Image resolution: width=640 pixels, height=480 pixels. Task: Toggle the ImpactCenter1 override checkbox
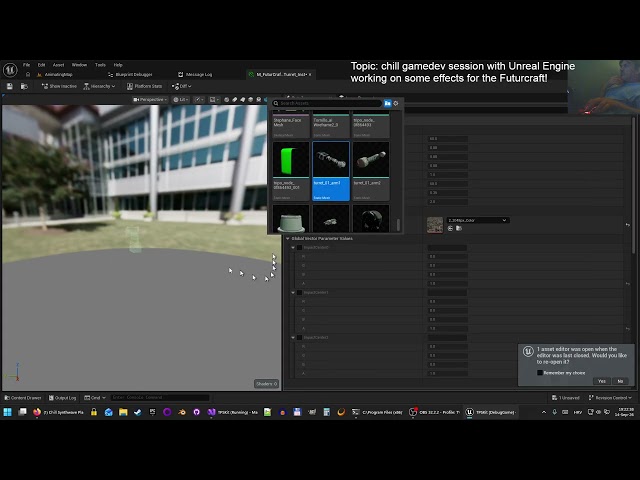(x=299, y=292)
